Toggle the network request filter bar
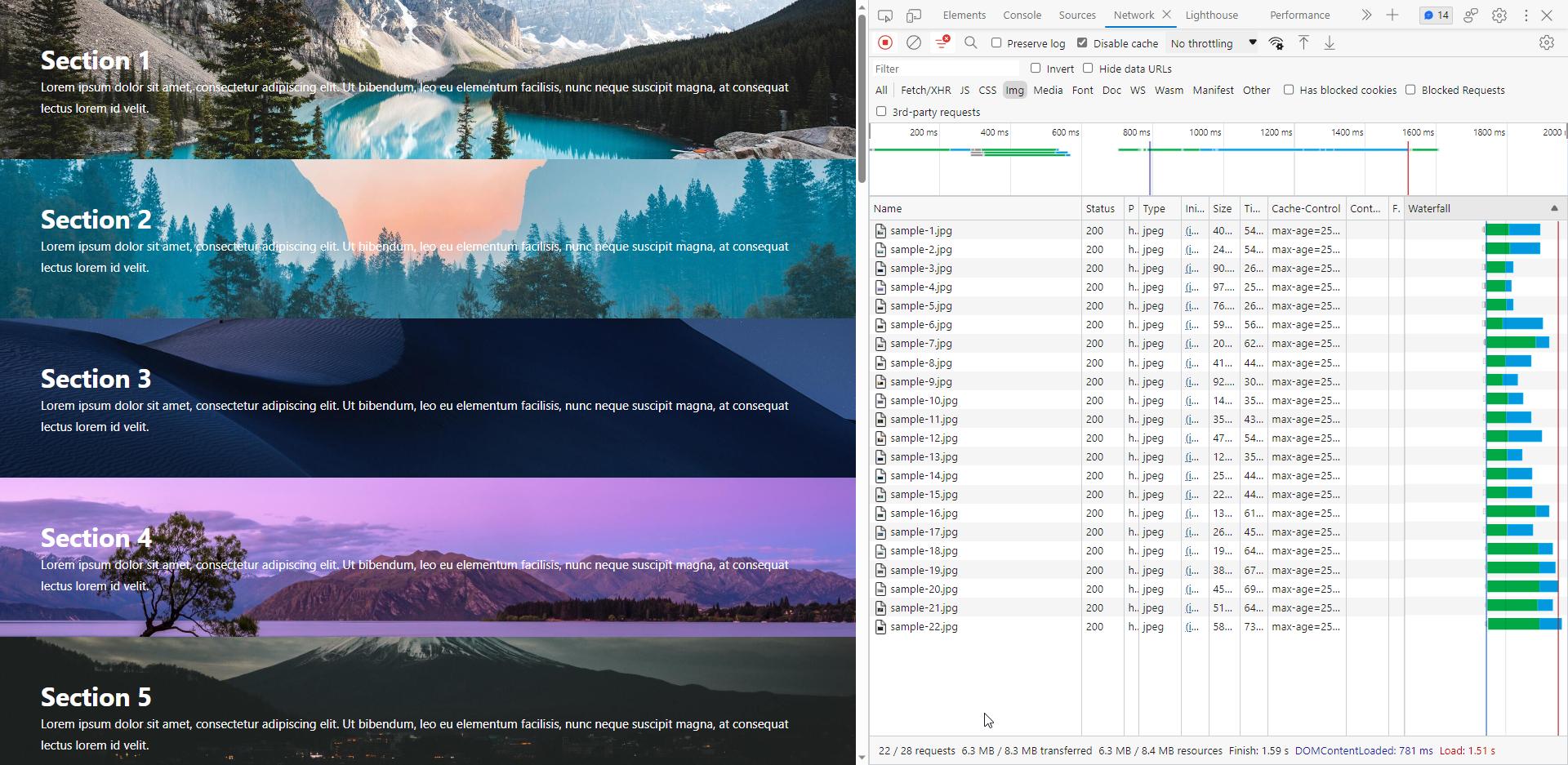This screenshot has width=1568, height=765. point(942,42)
